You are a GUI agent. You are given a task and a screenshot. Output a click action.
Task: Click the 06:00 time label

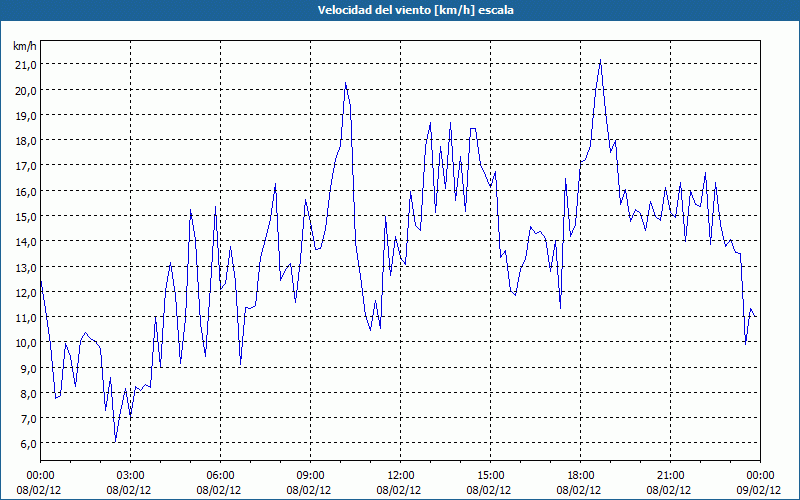coord(220,476)
